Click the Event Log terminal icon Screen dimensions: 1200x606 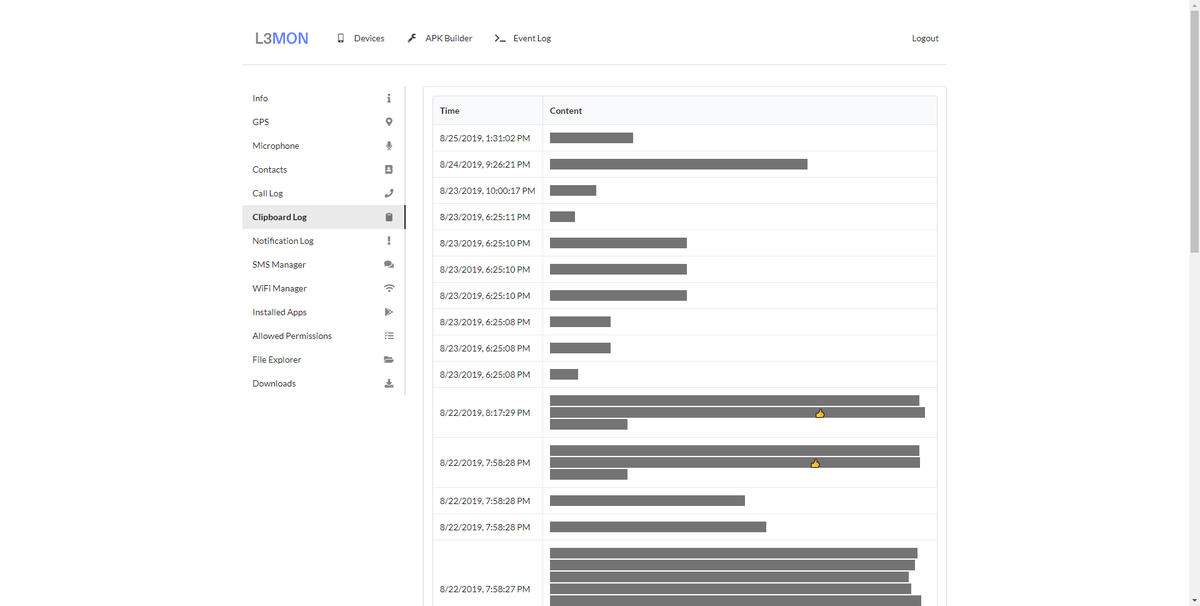pyautogui.click(x=500, y=38)
